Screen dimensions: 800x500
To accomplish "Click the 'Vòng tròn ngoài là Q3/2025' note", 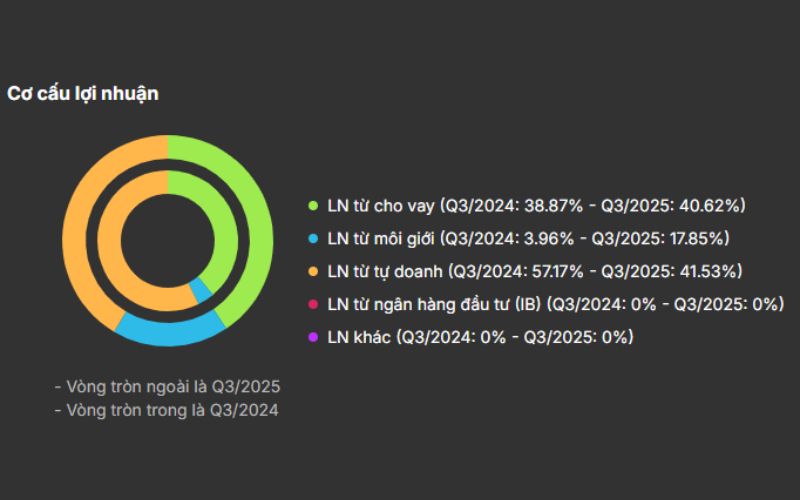I will 167,386.
